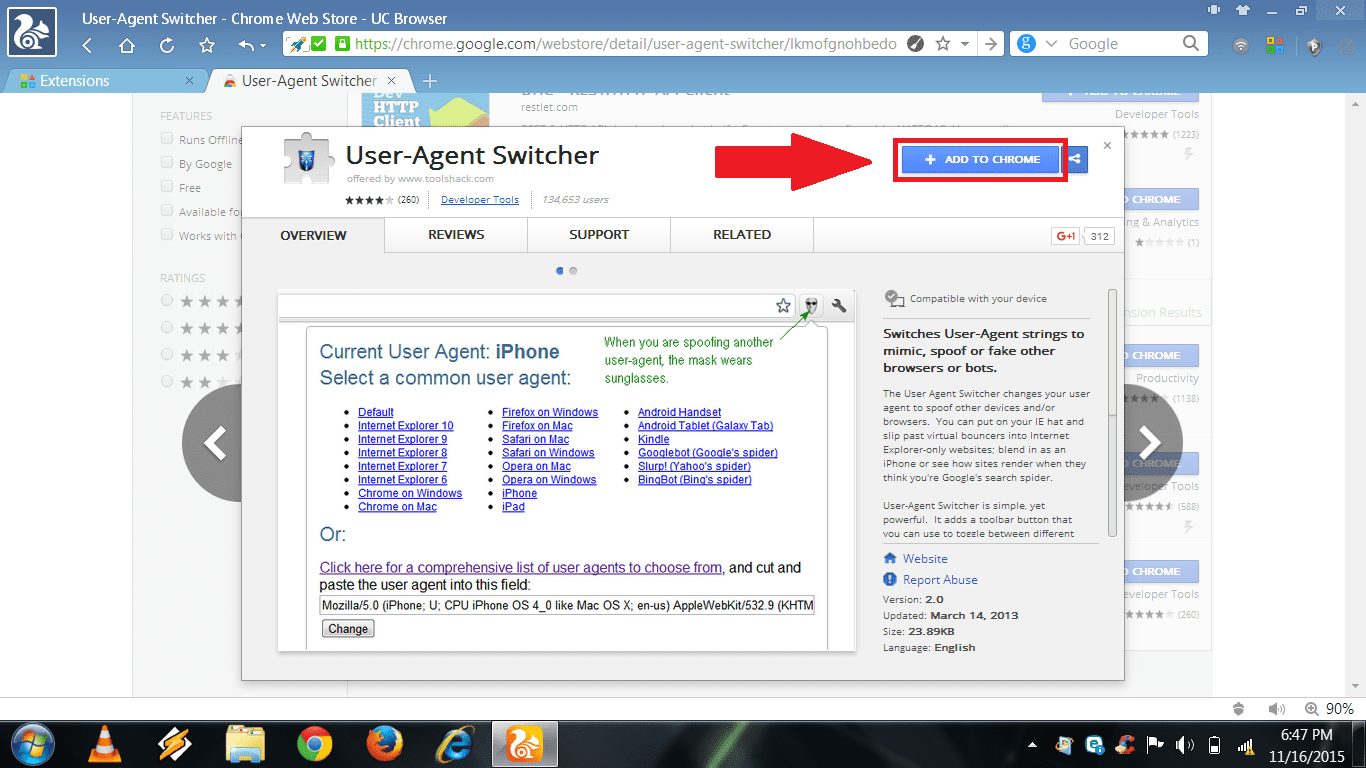Click the UC Browser squirrel logo
Viewport: 1366px width, 768px height.
pyautogui.click(x=33, y=34)
